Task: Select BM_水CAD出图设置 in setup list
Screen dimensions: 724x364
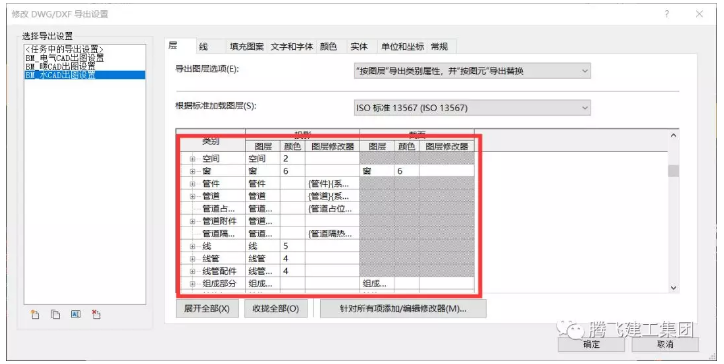Action: [x=84, y=74]
